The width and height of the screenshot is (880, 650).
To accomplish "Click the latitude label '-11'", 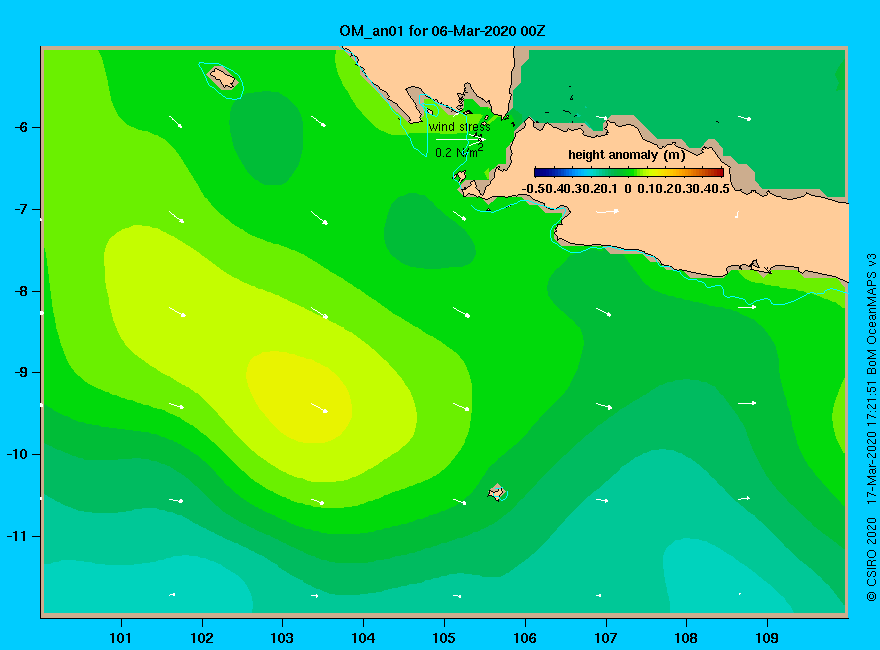I will pos(17,536).
